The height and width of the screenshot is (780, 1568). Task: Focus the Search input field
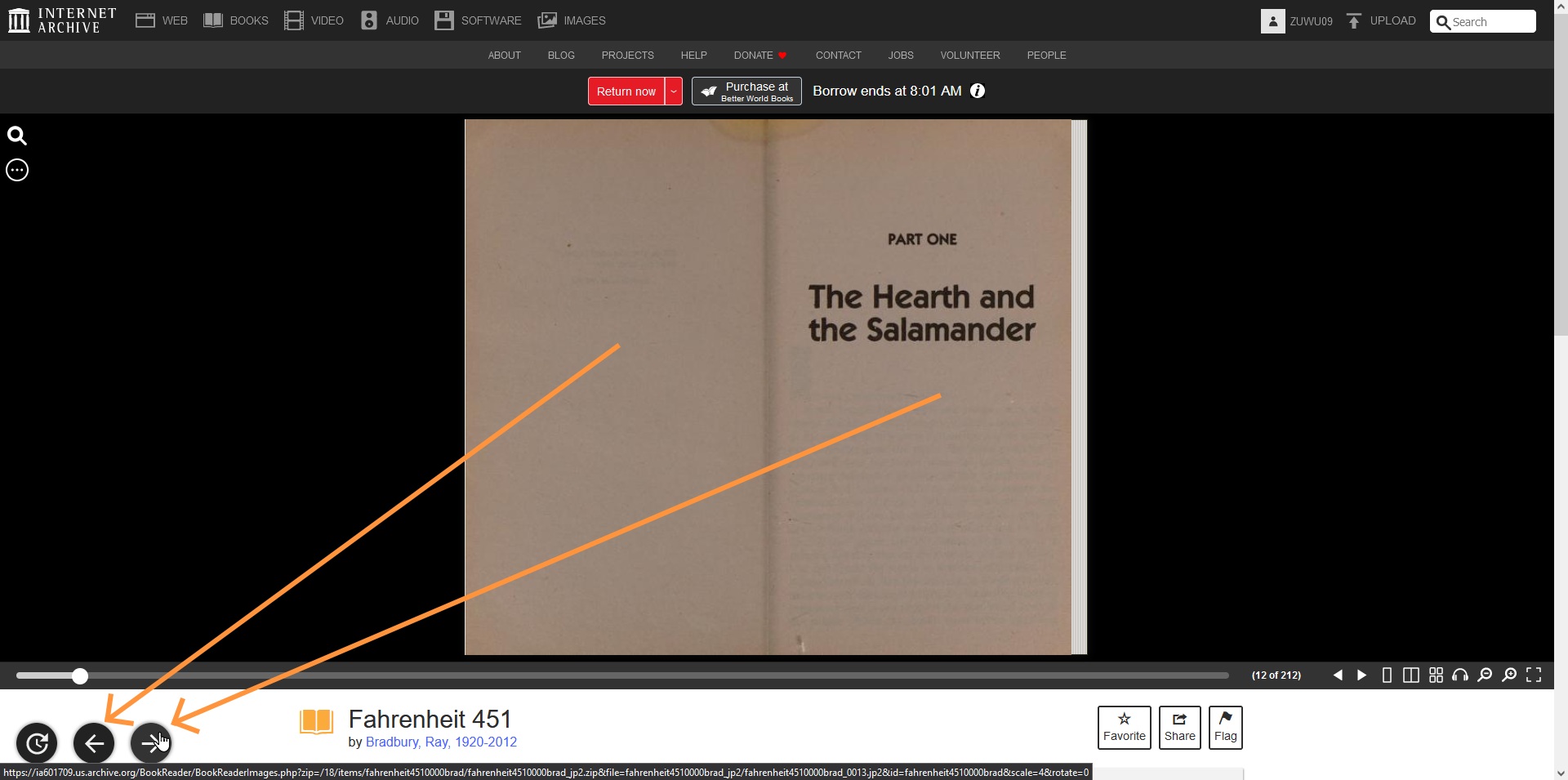click(x=1483, y=21)
